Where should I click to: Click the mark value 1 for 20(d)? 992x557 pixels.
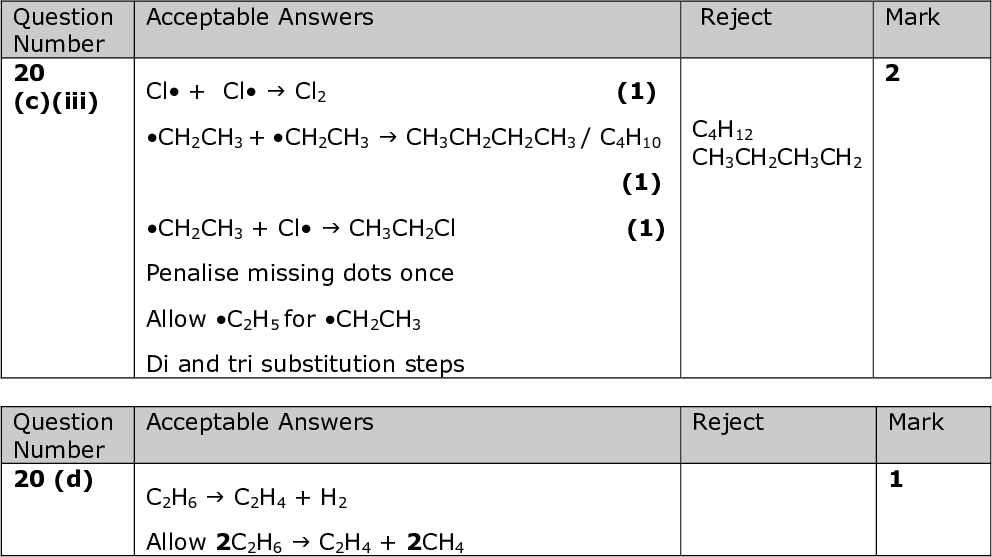coord(896,480)
